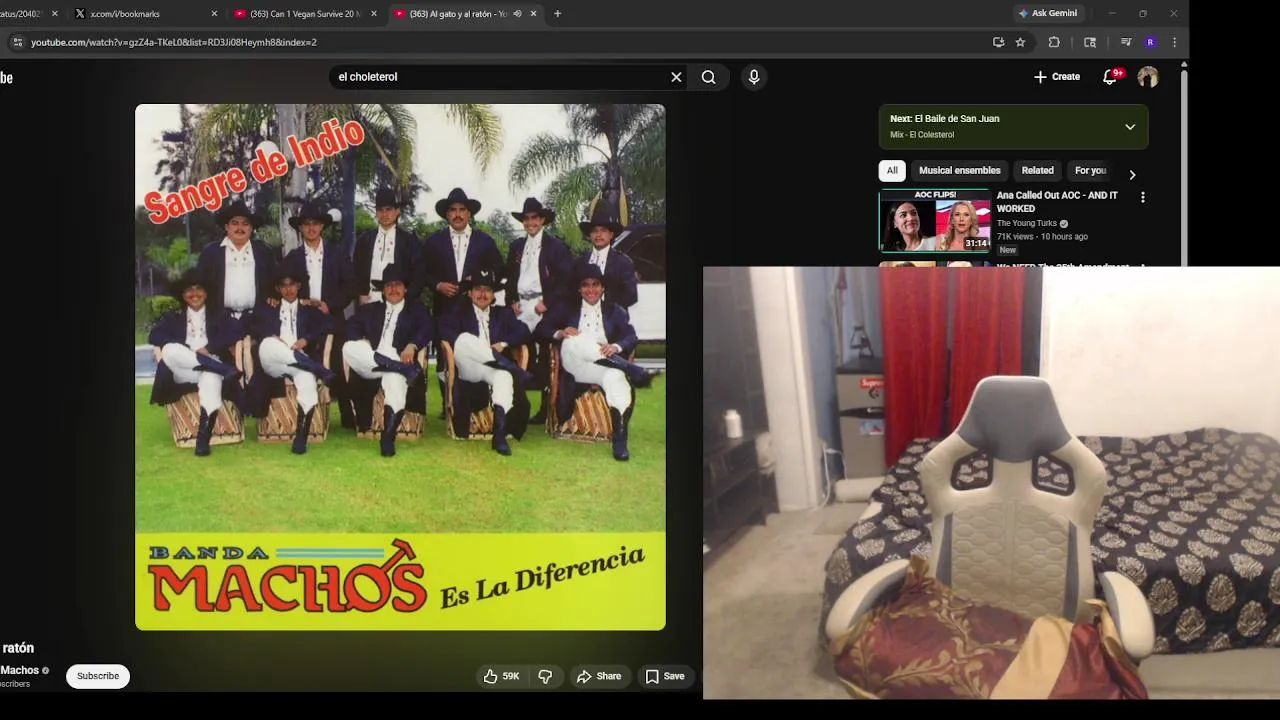Open Ana Called Out AOC video title
This screenshot has width=1280, height=720.
coord(1057,202)
